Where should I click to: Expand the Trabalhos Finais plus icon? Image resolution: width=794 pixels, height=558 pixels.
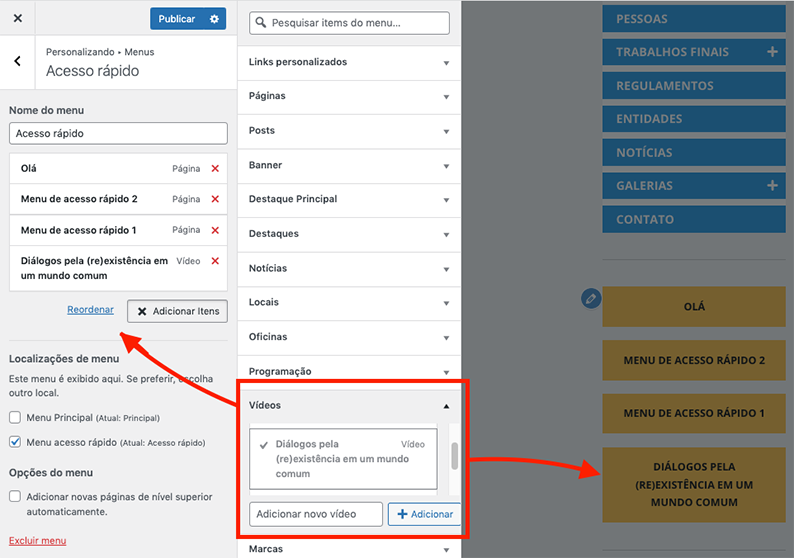tap(772, 52)
